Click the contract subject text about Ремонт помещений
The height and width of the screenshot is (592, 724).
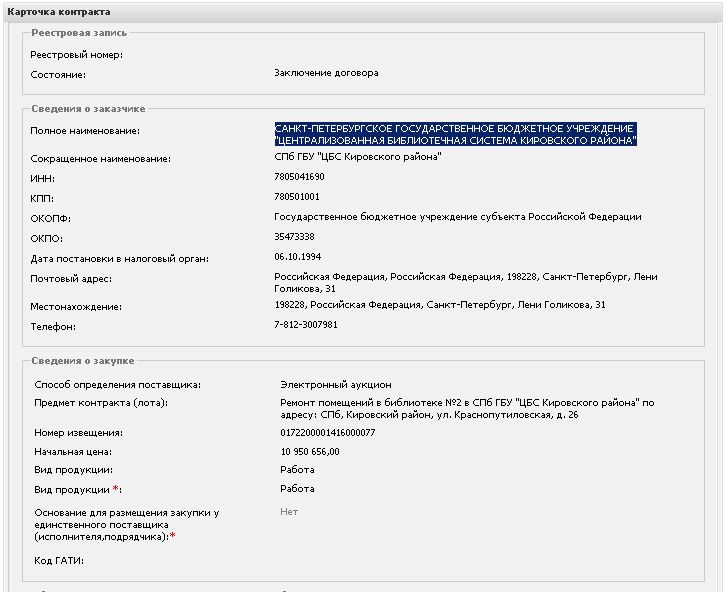[x=467, y=409]
